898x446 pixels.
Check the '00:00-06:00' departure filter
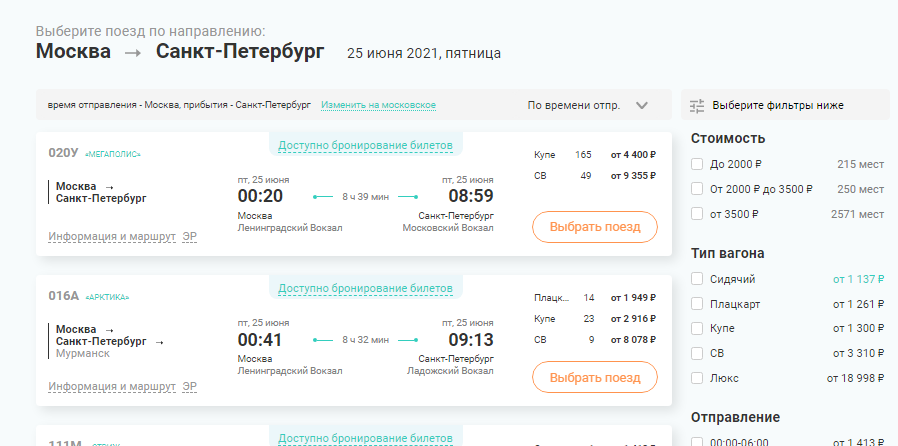click(x=698, y=441)
